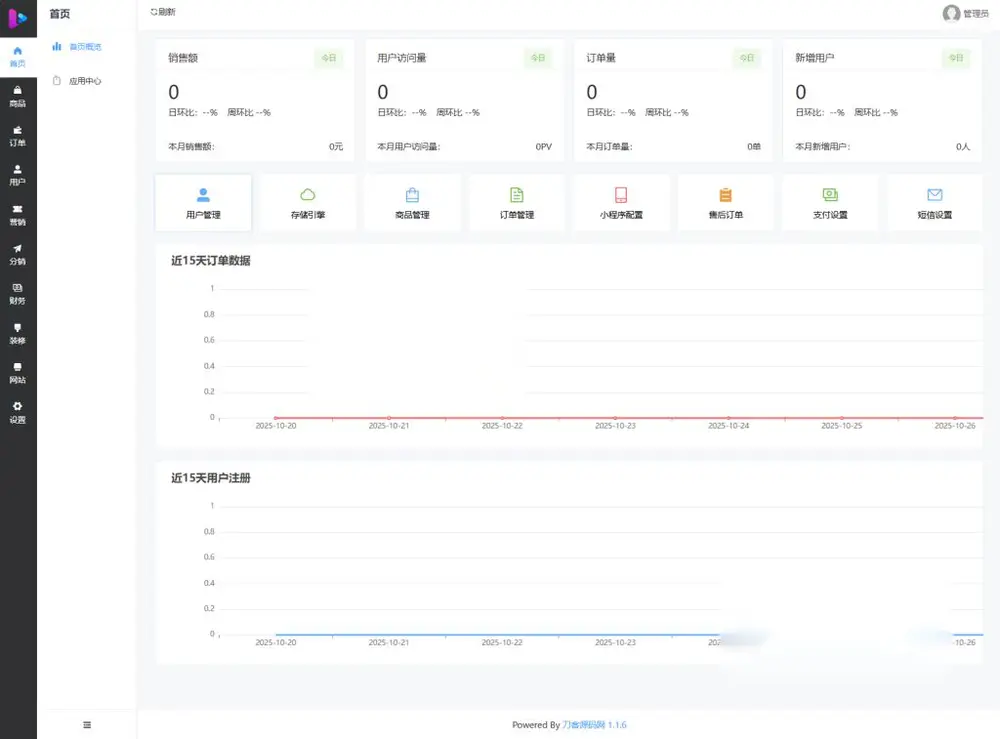The height and width of the screenshot is (739, 1000).
Task: Click the 本月订单量 label
Action: point(610,147)
